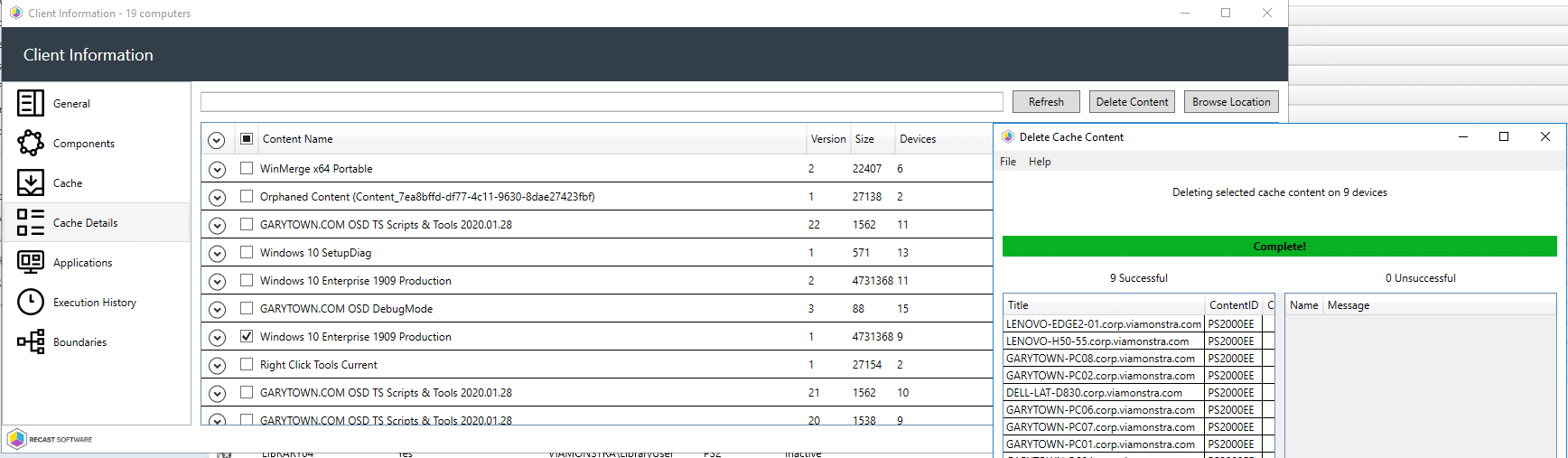Expand Scripts & Tools version 21 row

pyautogui.click(x=216, y=393)
